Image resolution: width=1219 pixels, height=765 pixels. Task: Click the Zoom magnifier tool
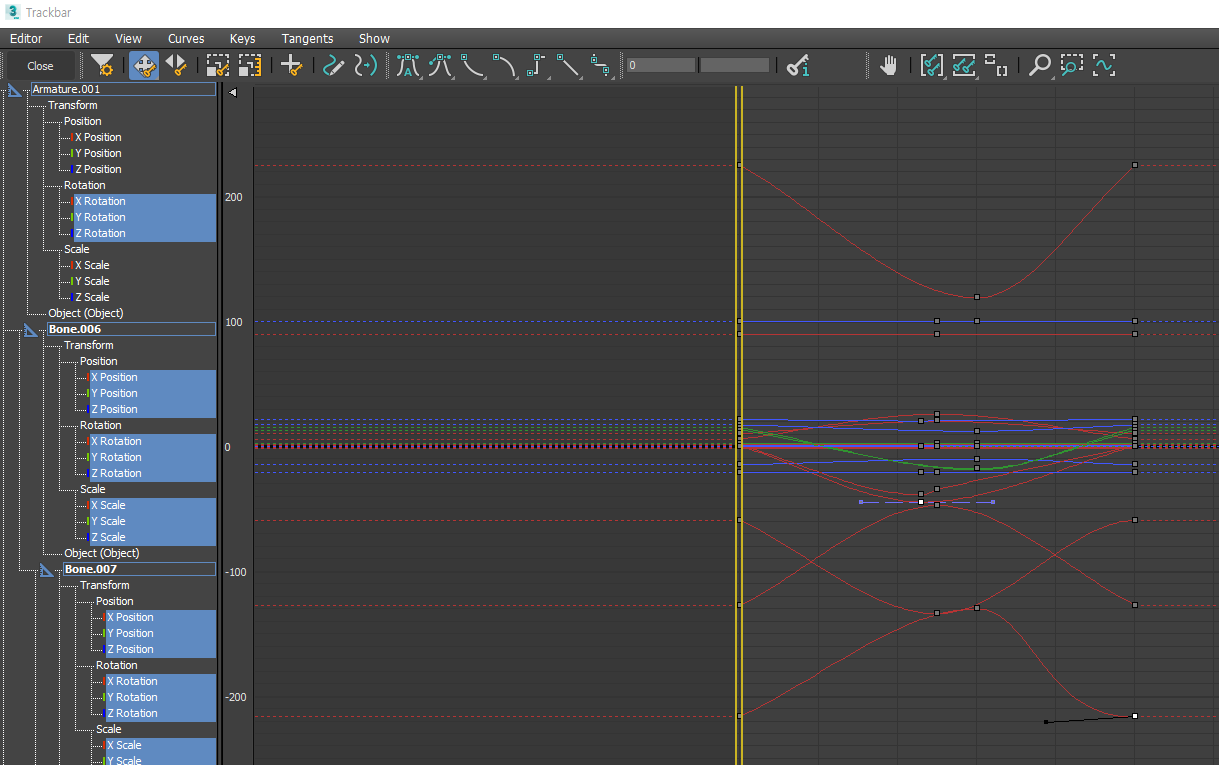[x=1040, y=66]
